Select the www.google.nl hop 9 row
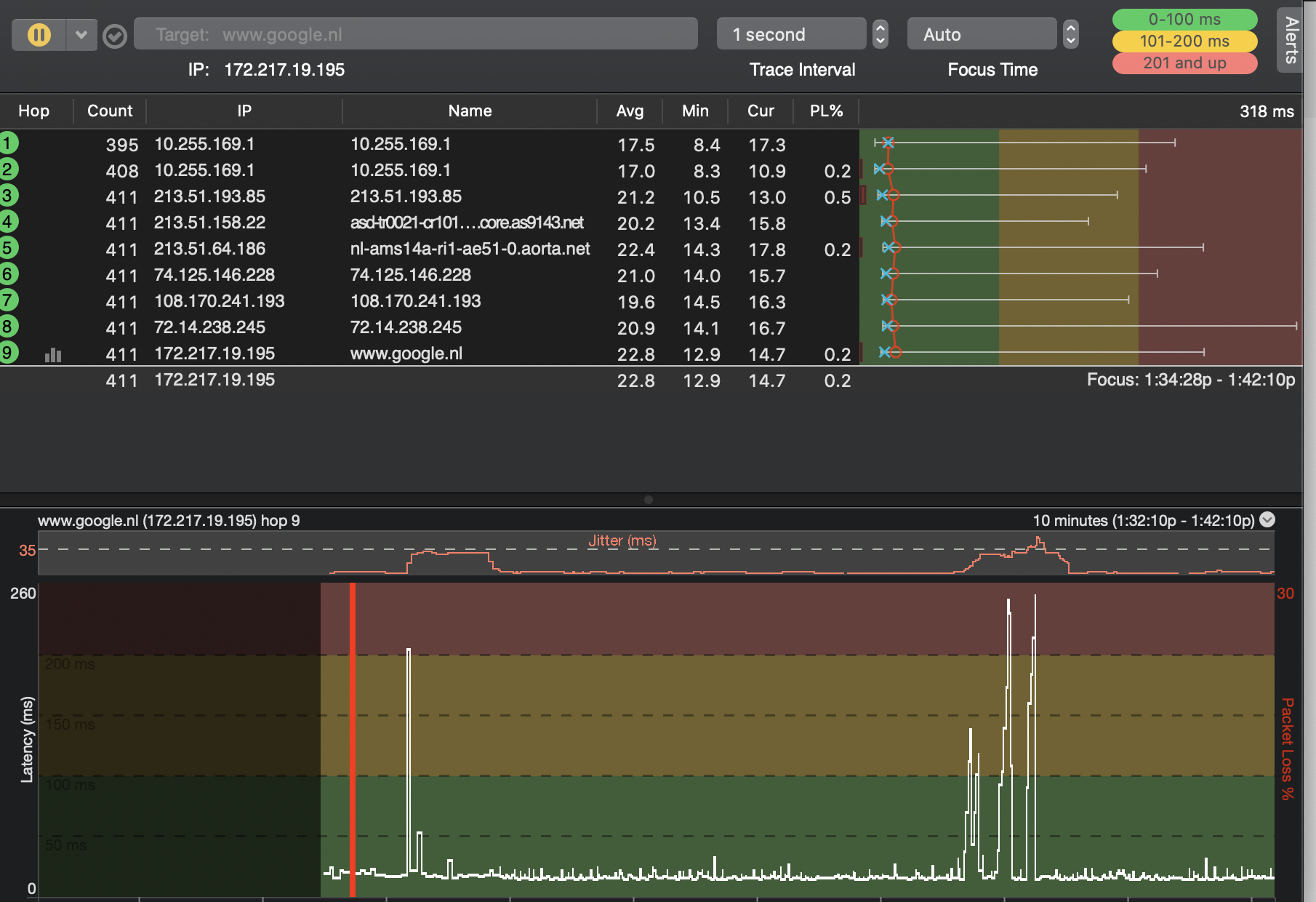Image resolution: width=1316 pixels, height=902 pixels. pos(406,354)
